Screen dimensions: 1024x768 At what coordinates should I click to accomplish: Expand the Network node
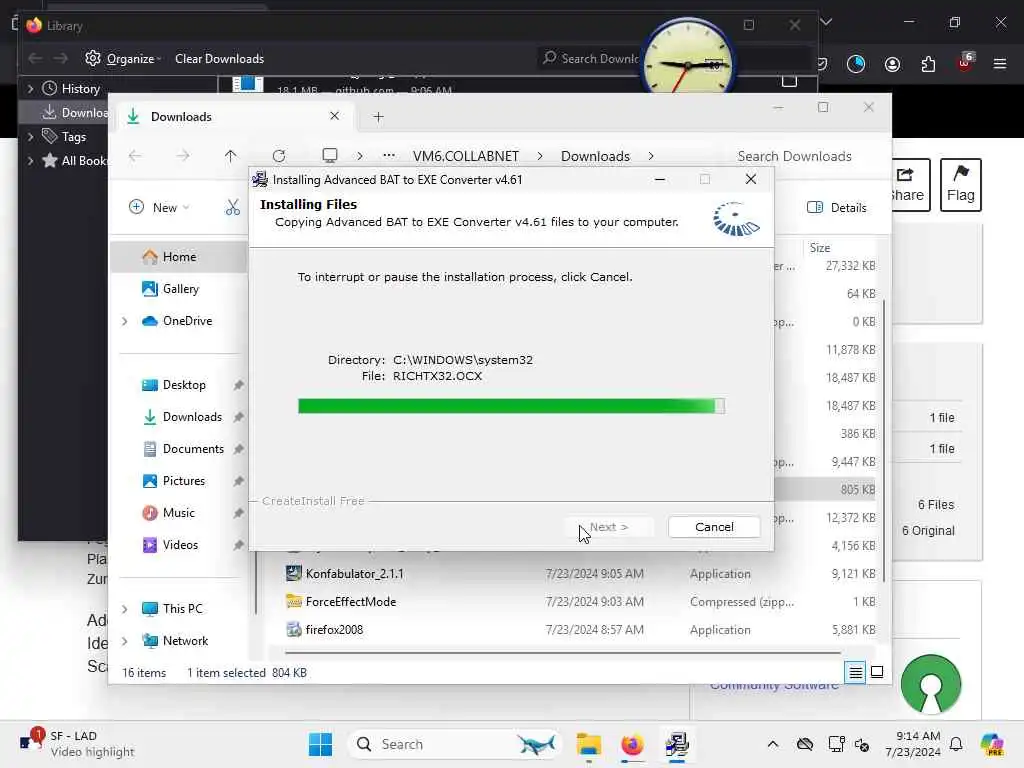coord(124,641)
